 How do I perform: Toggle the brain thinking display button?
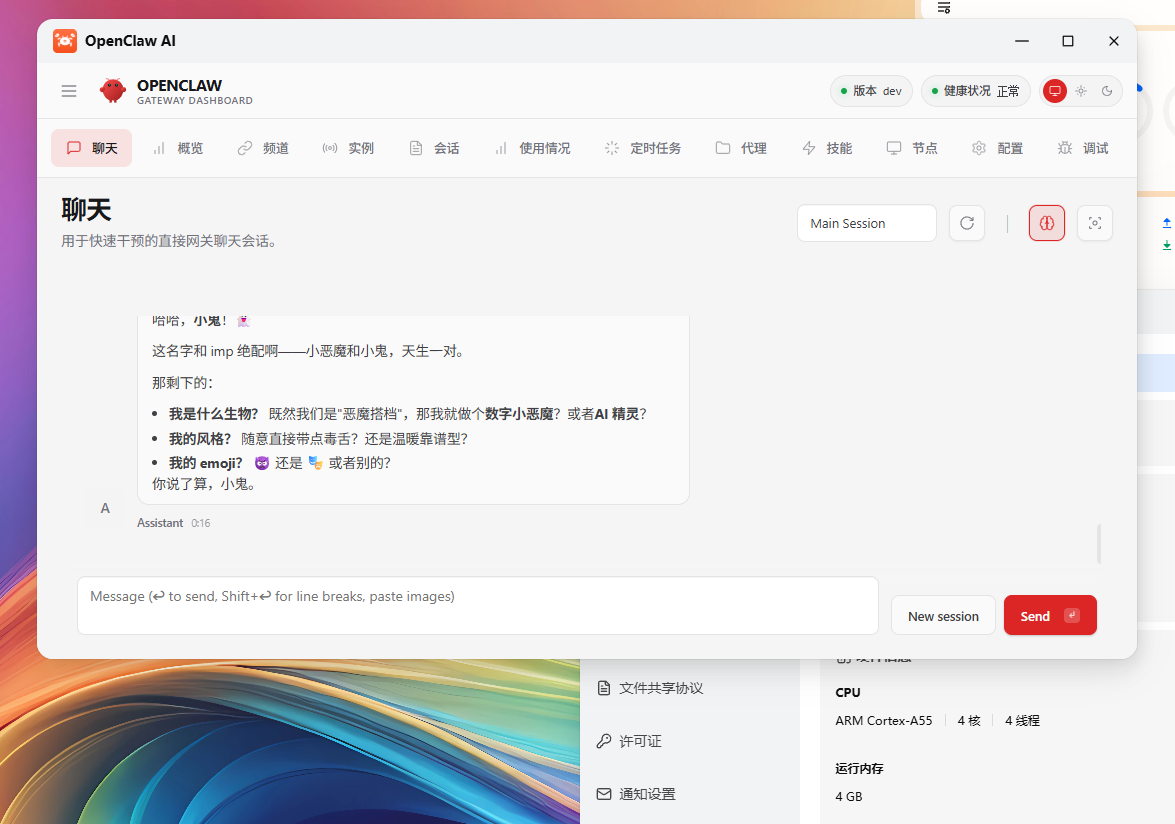1047,223
